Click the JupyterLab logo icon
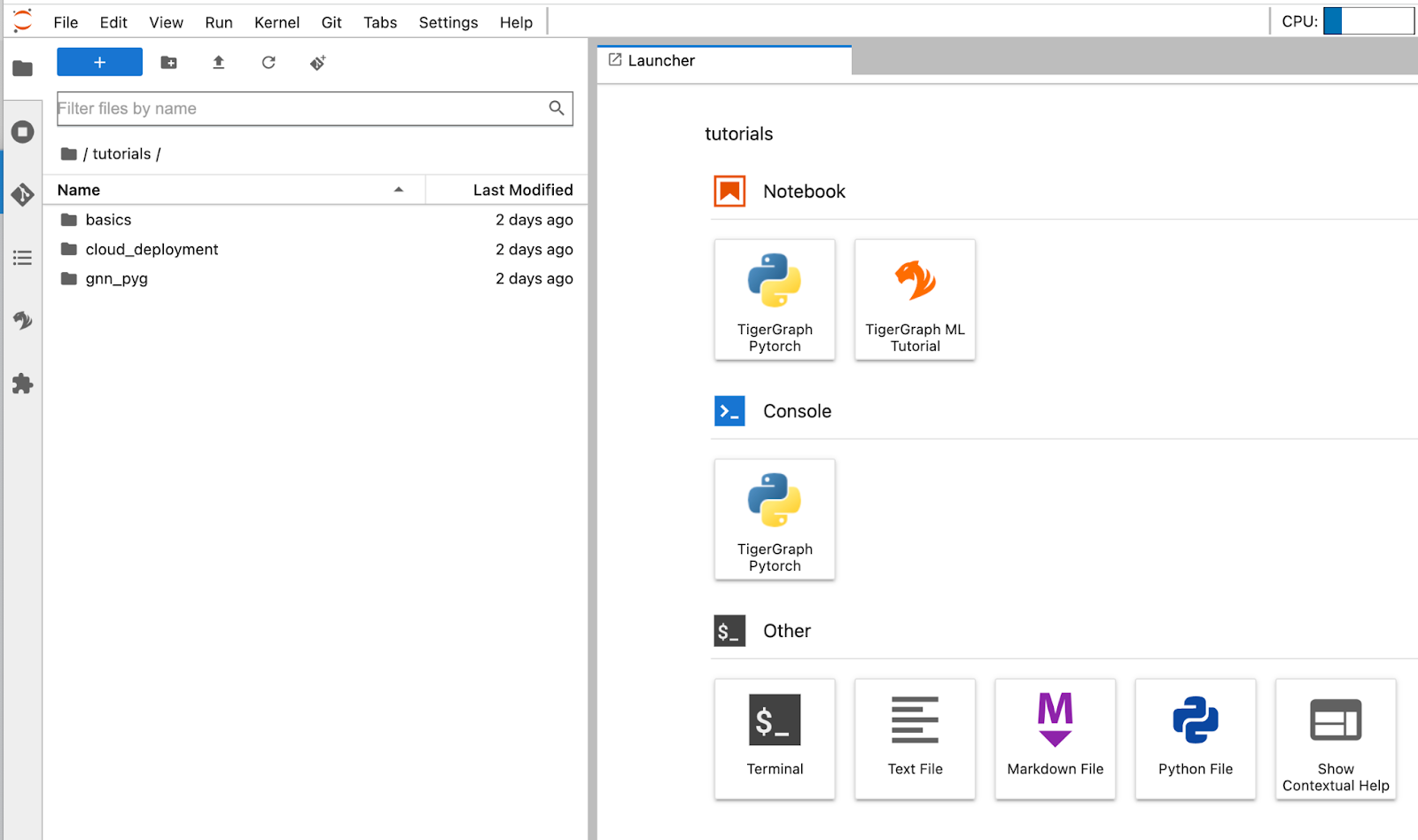Screen dimensions: 1418x840 click(x=23, y=21)
